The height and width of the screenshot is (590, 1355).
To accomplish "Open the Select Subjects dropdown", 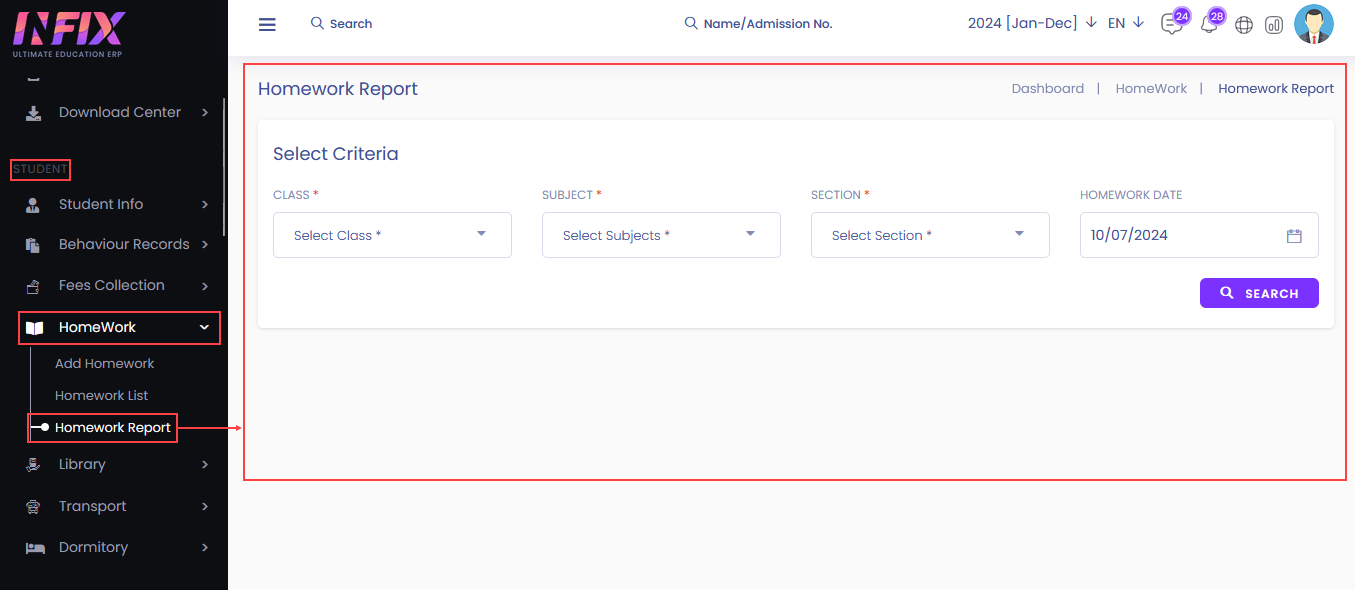I will point(661,235).
